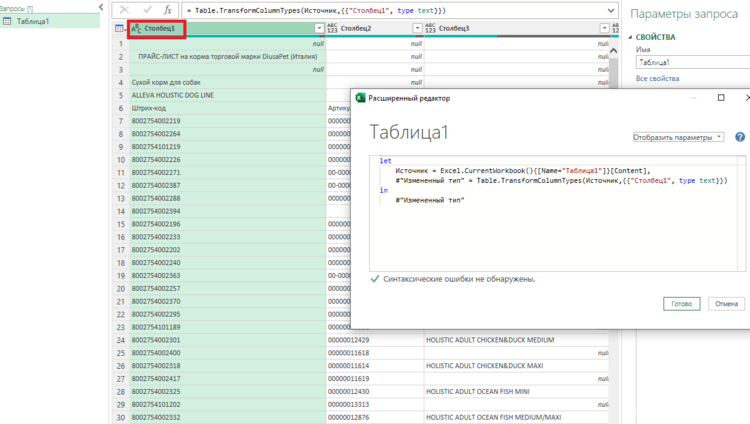Image resolution: width=750 pixels, height=424 pixels.
Task: Click the ABC type icon of Столбец1
Action: pyautogui.click(x=135, y=29)
